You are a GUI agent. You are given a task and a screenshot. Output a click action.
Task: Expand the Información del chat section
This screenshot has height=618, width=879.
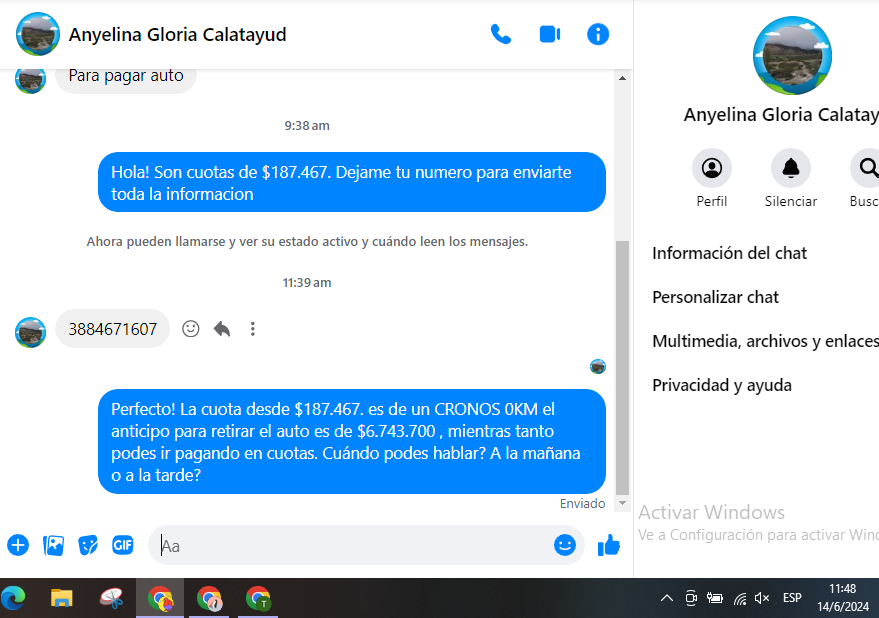click(730, 253)
